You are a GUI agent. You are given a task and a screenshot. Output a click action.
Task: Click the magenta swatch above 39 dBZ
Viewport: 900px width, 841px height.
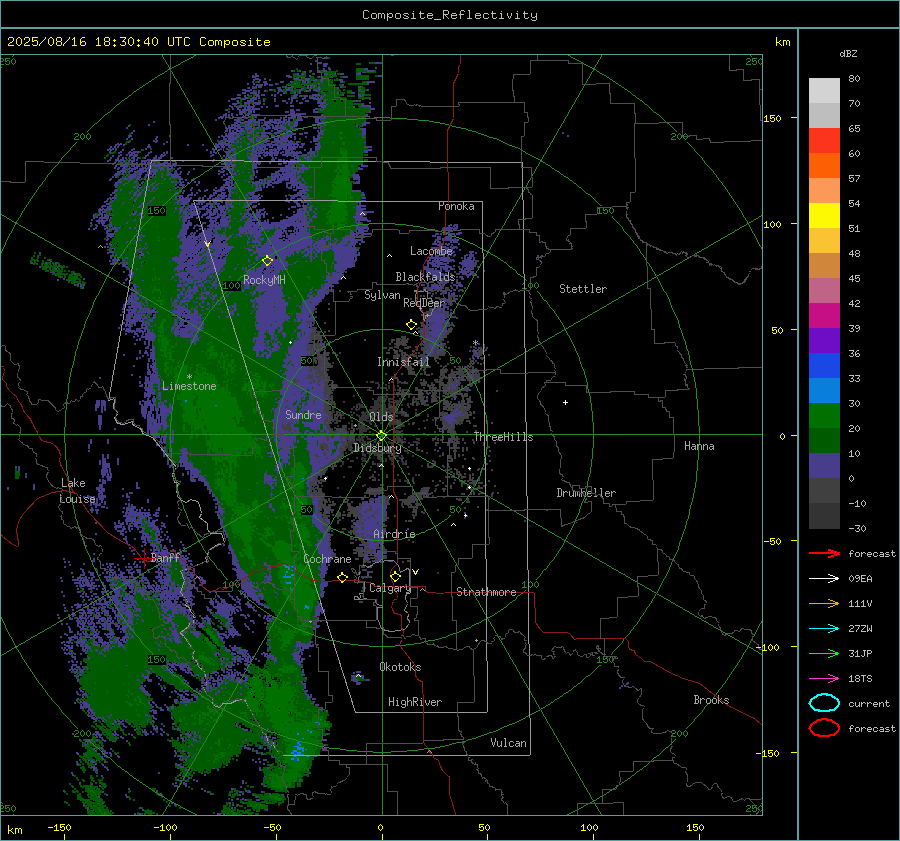(824, 316)
